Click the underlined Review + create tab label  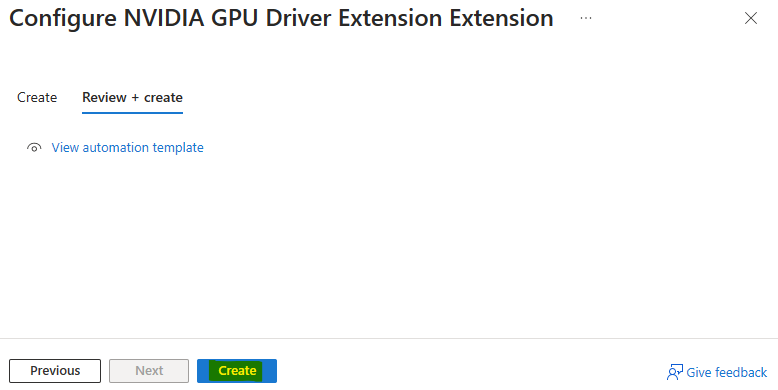point(132,97)
